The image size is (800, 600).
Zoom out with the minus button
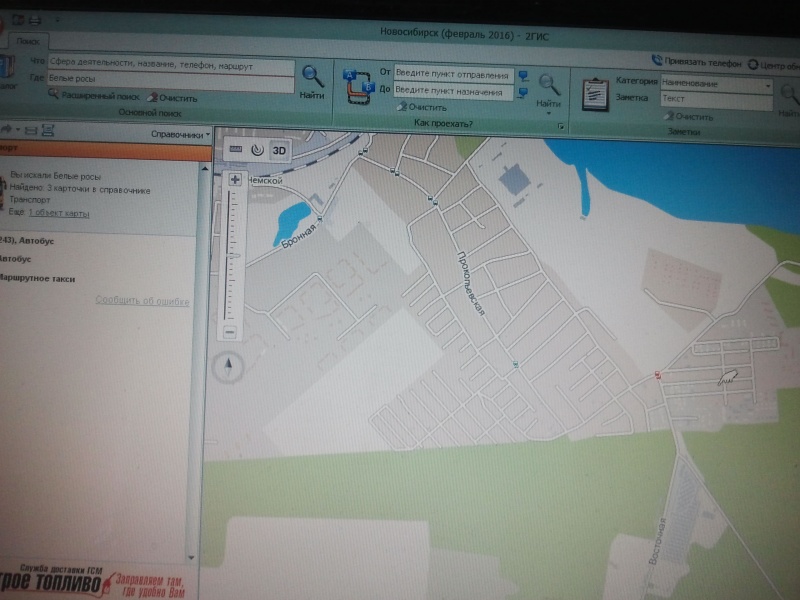pyautogui.click(x=230, y=332)
